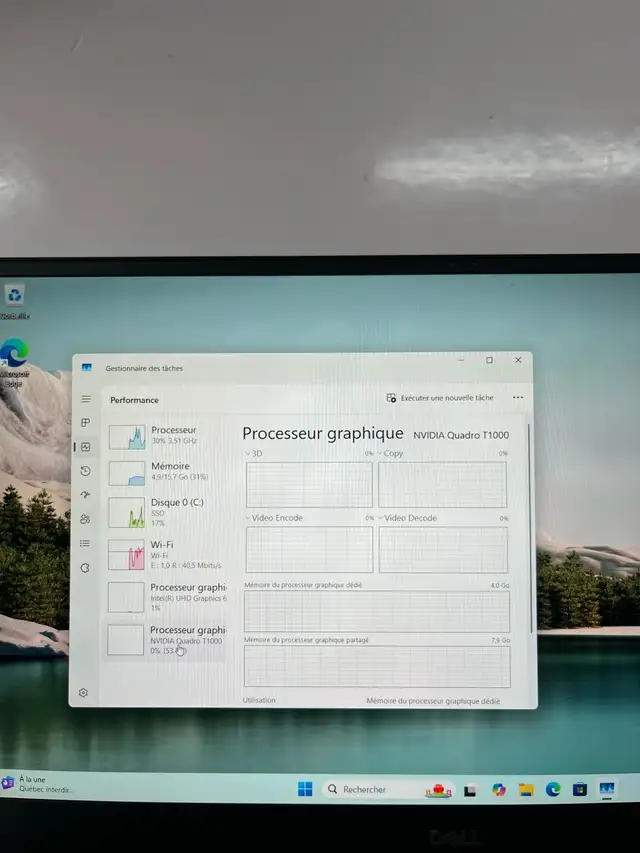Image resolution: width=640 pixels, height=853 pixels.
Task: Open File Explorer from the taskbar
Action: (x=526, y=789)
